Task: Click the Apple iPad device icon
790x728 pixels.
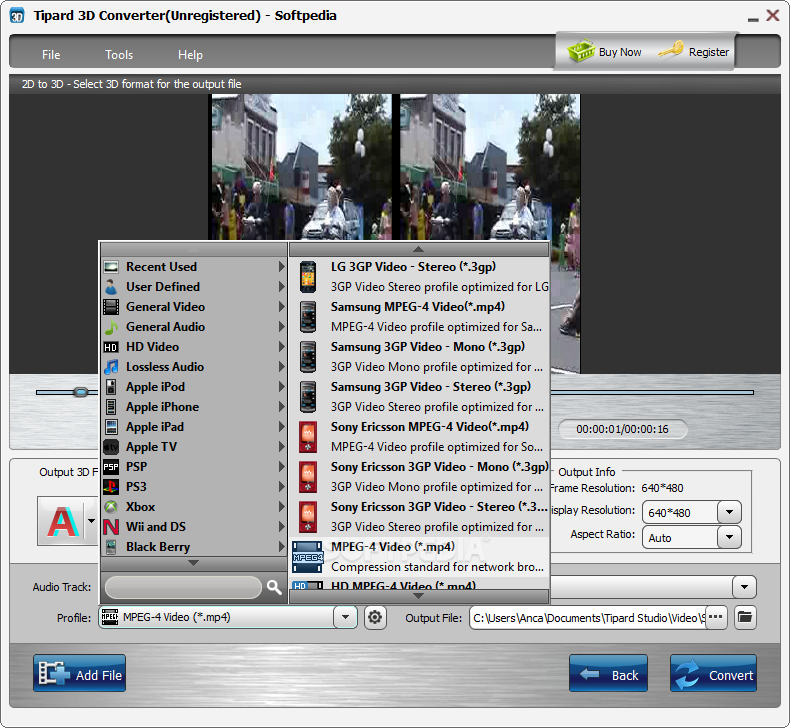Action: 111,427
